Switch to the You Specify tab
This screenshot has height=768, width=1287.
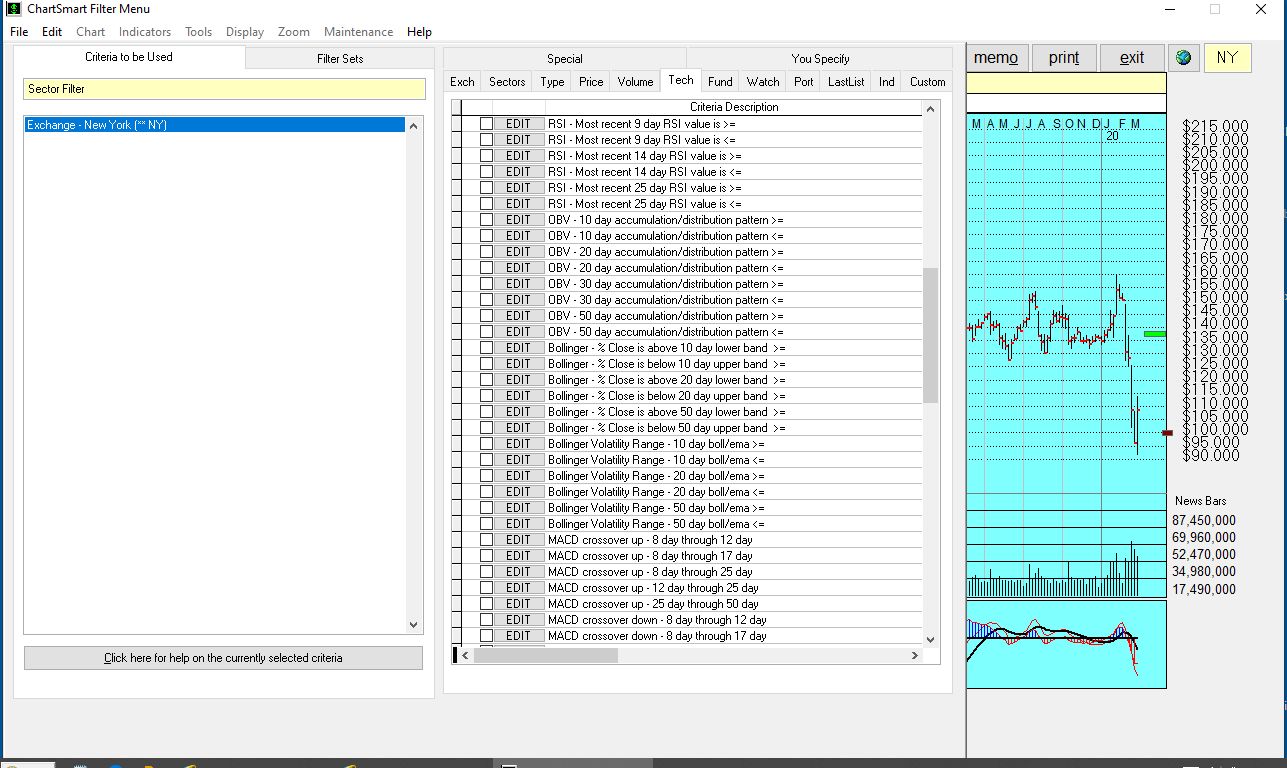click(819, 58)
